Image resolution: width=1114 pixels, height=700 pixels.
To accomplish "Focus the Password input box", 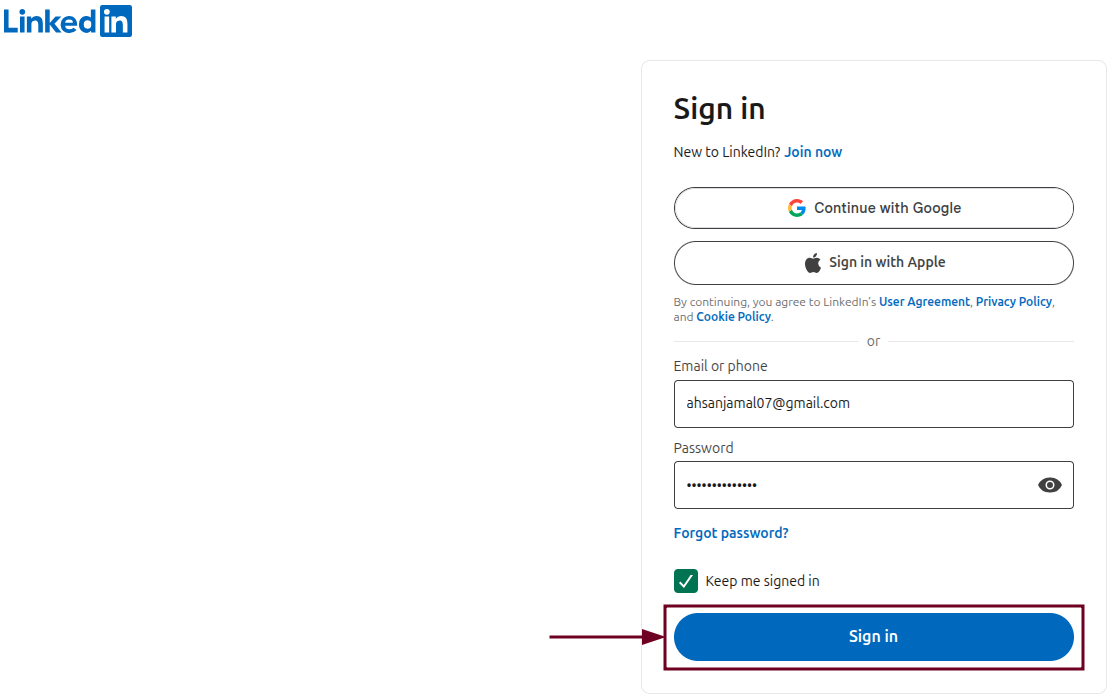I will click(873, 485).
